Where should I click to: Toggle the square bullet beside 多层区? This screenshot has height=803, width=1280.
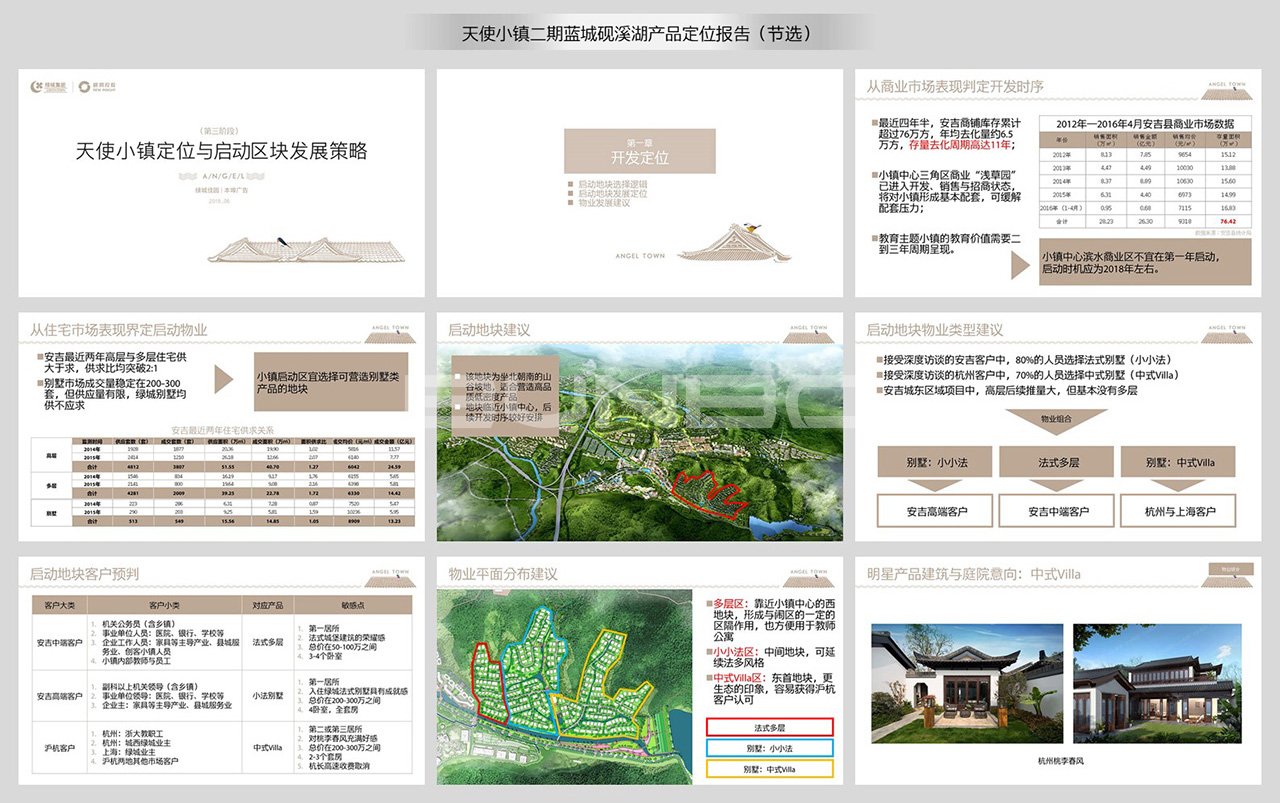(710, 603)
